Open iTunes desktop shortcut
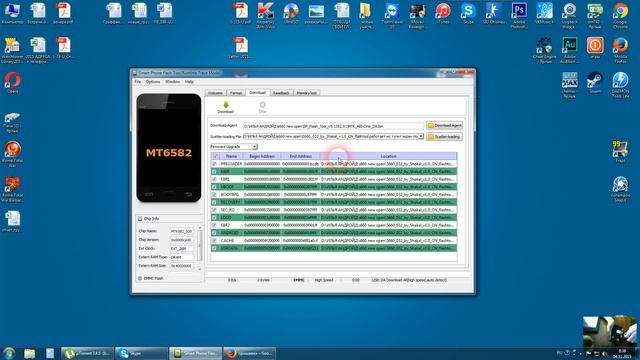Image resolution: width=640 pixels, height=360 pixels. (443, 13)
